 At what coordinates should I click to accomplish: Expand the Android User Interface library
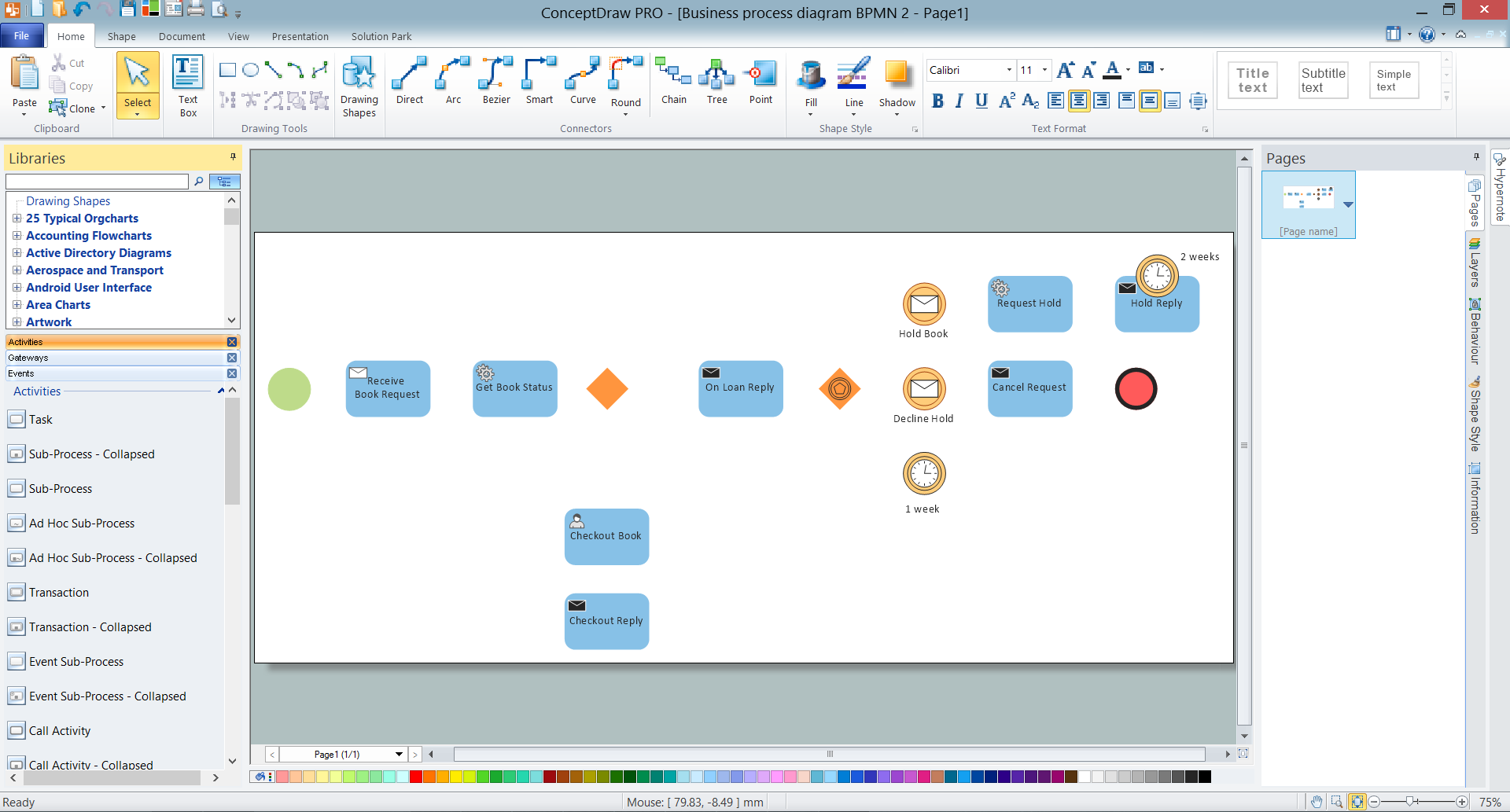click(x=17, y=288)
